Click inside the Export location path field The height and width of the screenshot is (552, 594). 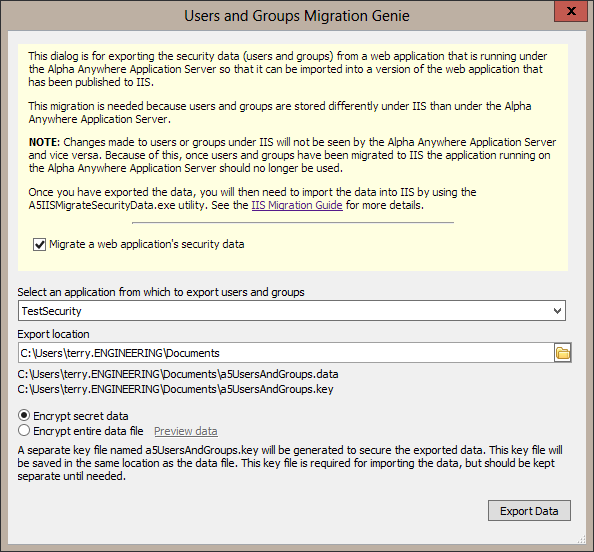pyautogui.click(x=286, y=353)
